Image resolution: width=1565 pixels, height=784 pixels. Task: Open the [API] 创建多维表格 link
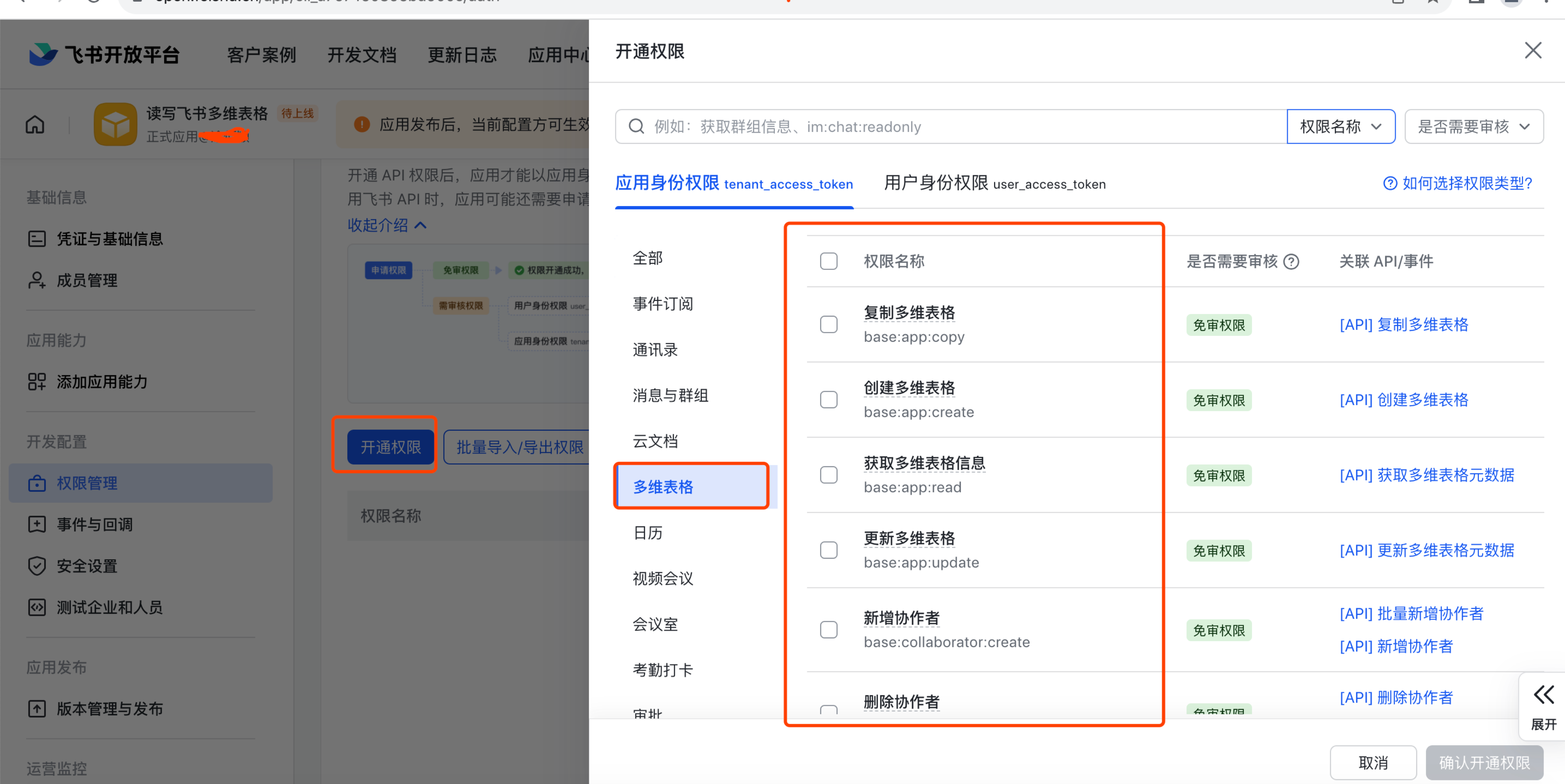click(x=1404, y=400)
